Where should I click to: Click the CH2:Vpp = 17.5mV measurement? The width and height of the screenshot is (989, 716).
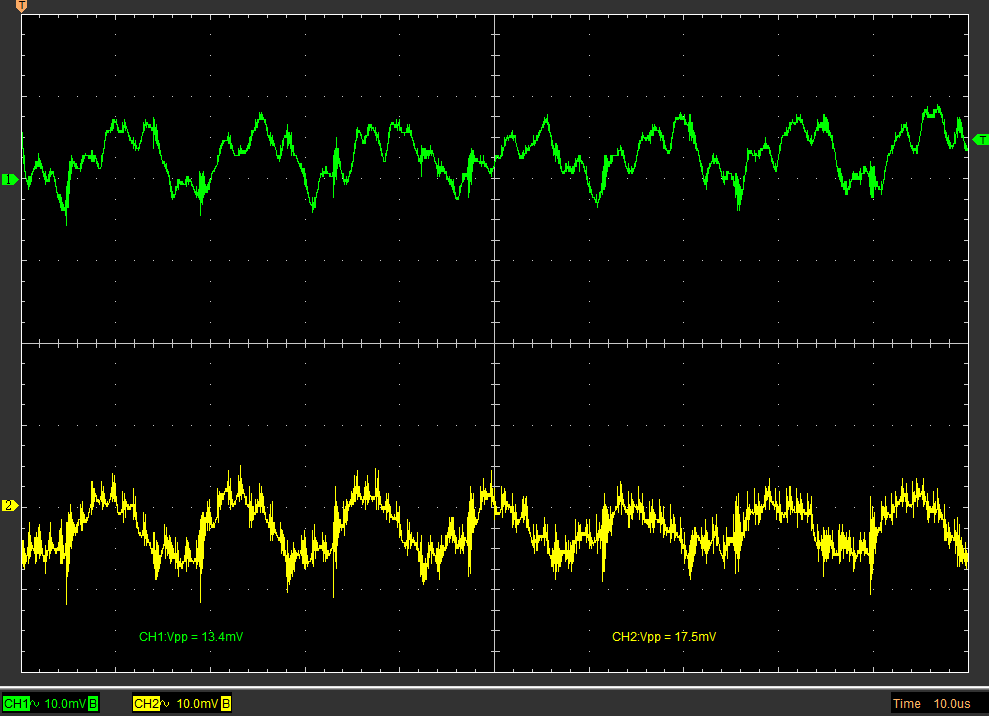pyautogui.click(x=664, y=637)
